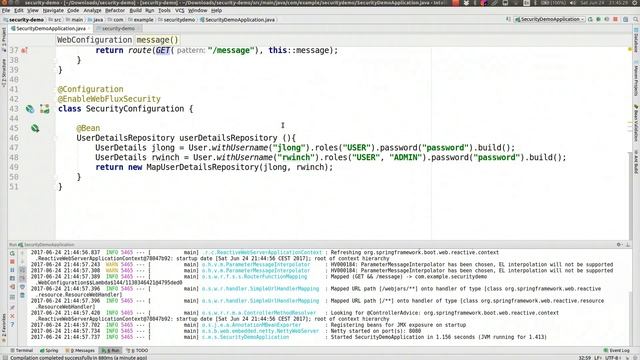Open the TODO tool window

point(138,351)
